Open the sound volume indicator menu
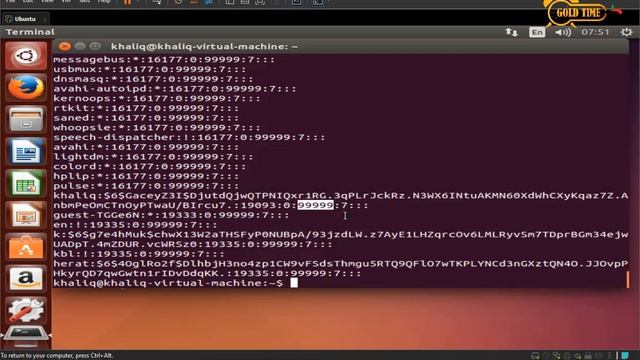Image resolution: width=640 pixels, height=360 pixels. point(563,32)
